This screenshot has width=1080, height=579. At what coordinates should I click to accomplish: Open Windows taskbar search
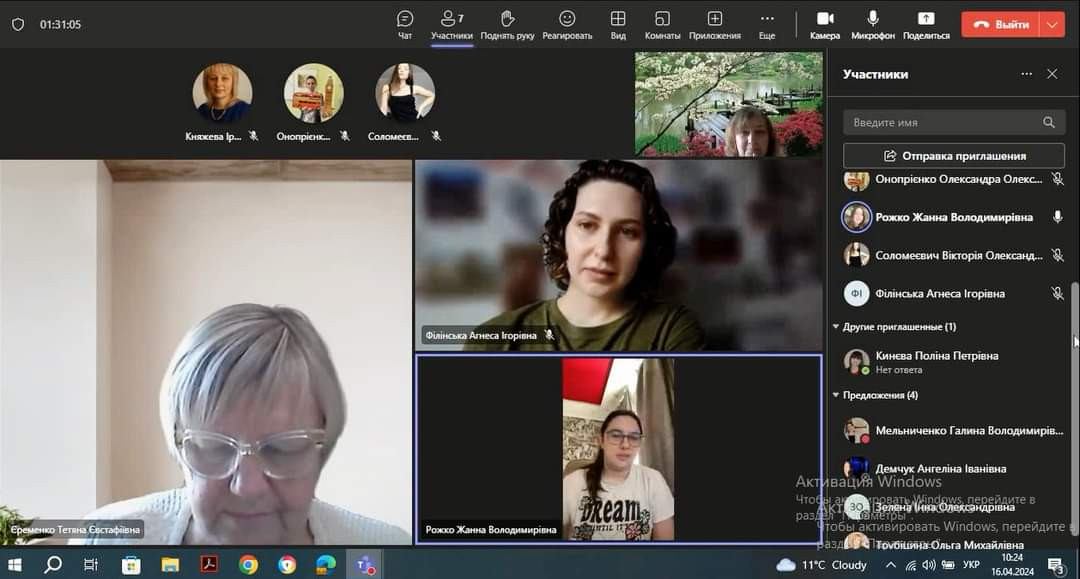point(52,565)
